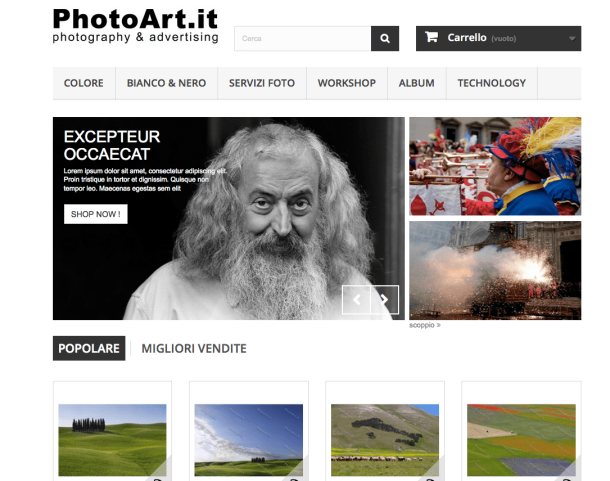Click the PhotoArt.it logo
The image size is (610, 481).
135,26
